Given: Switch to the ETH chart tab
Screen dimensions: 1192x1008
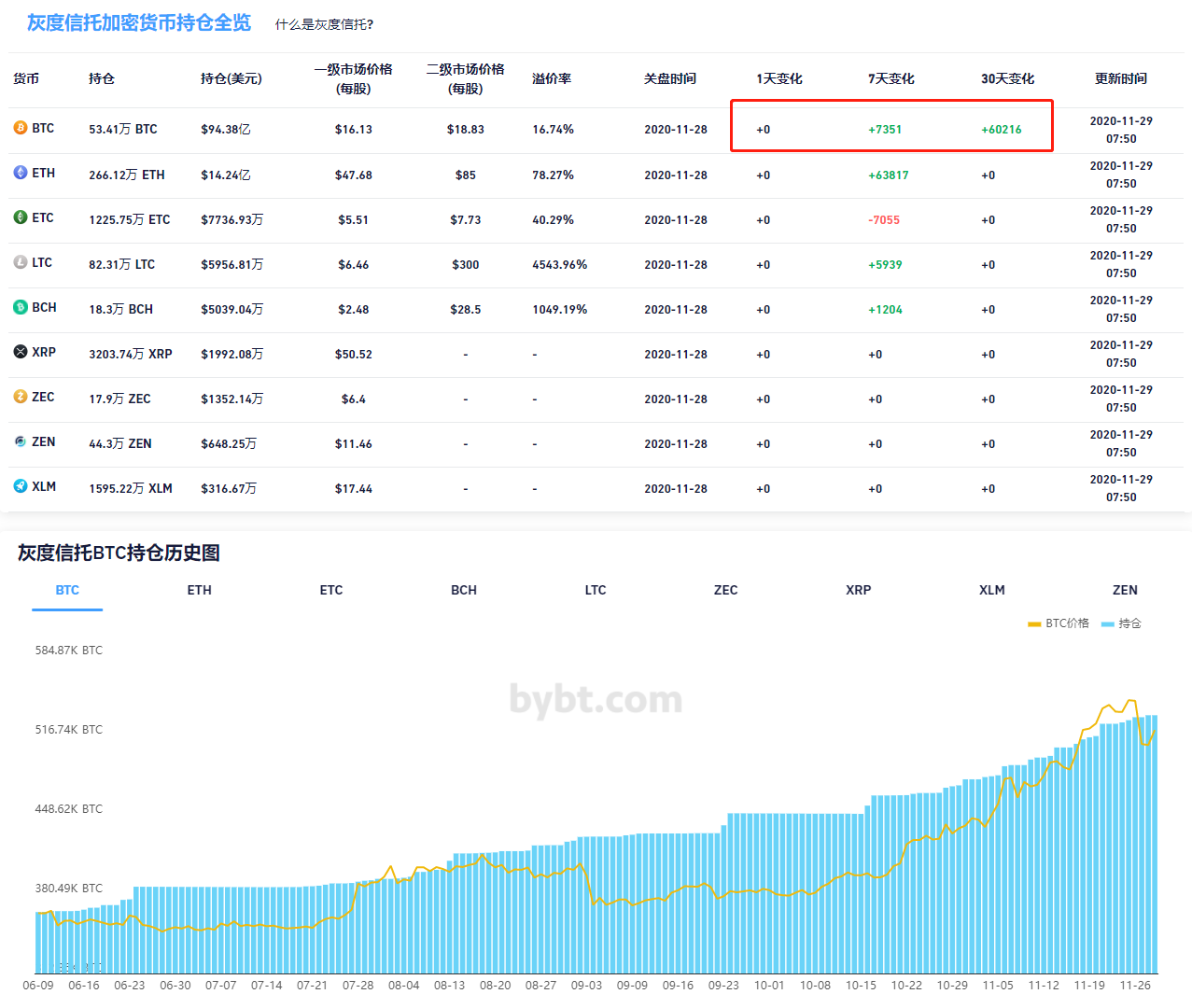Looking at the screenshot, I should (x=199, y=590).
